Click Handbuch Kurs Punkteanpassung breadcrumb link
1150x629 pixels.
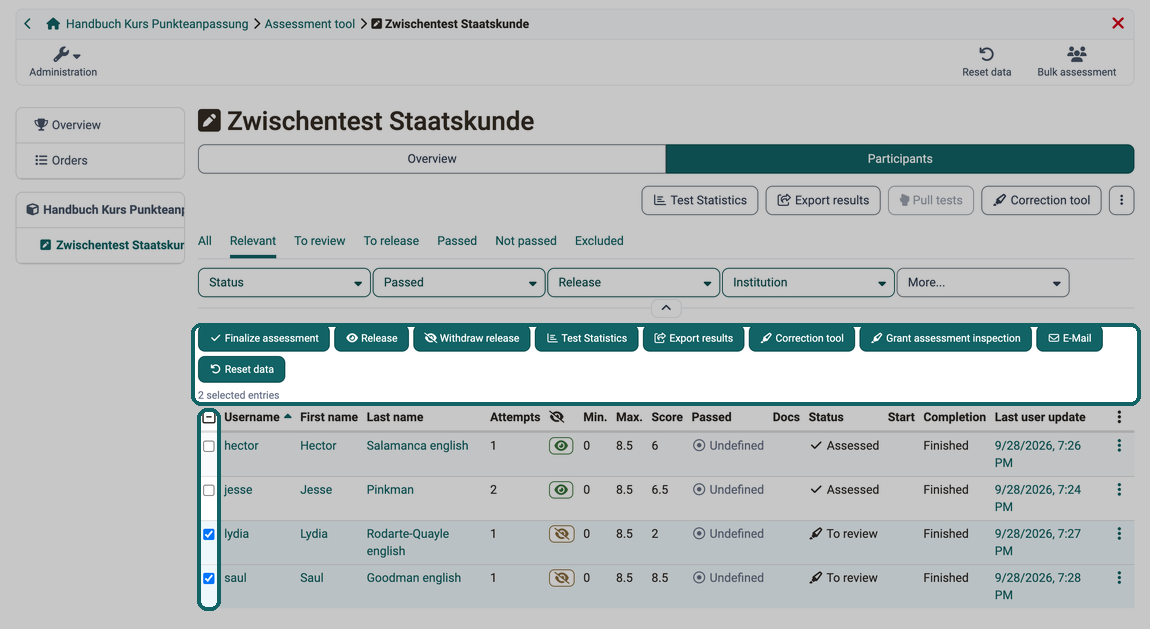coord(157,23)
